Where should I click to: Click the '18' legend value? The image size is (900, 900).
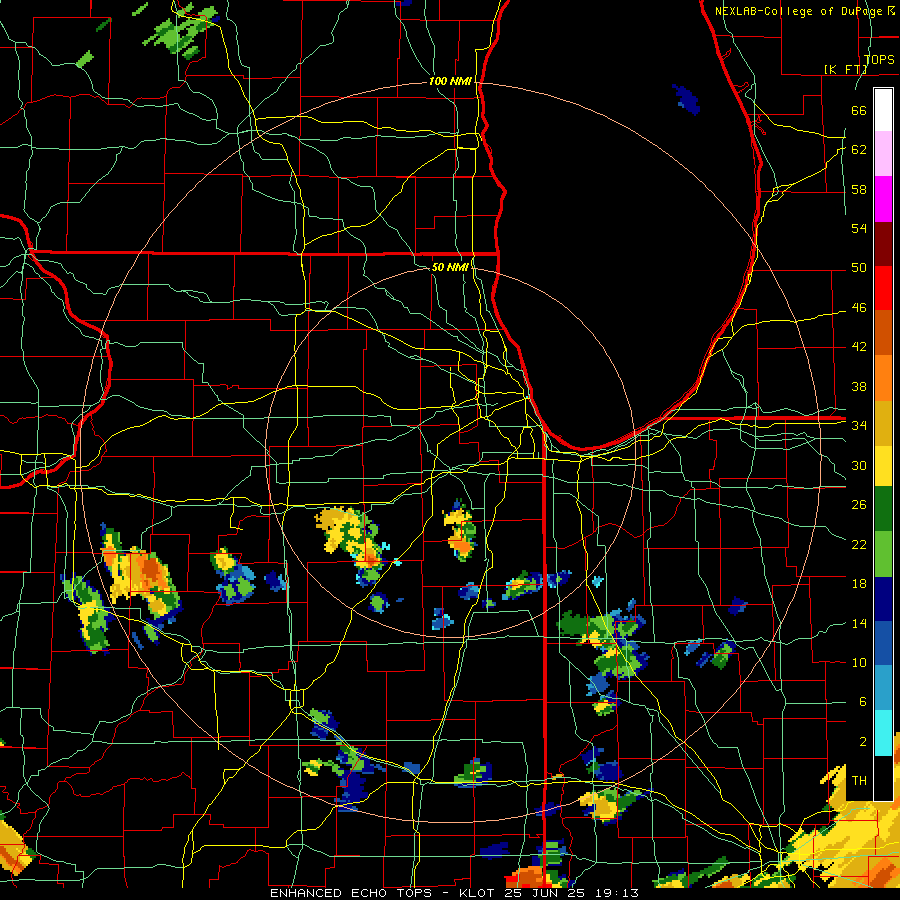point(859,584)
